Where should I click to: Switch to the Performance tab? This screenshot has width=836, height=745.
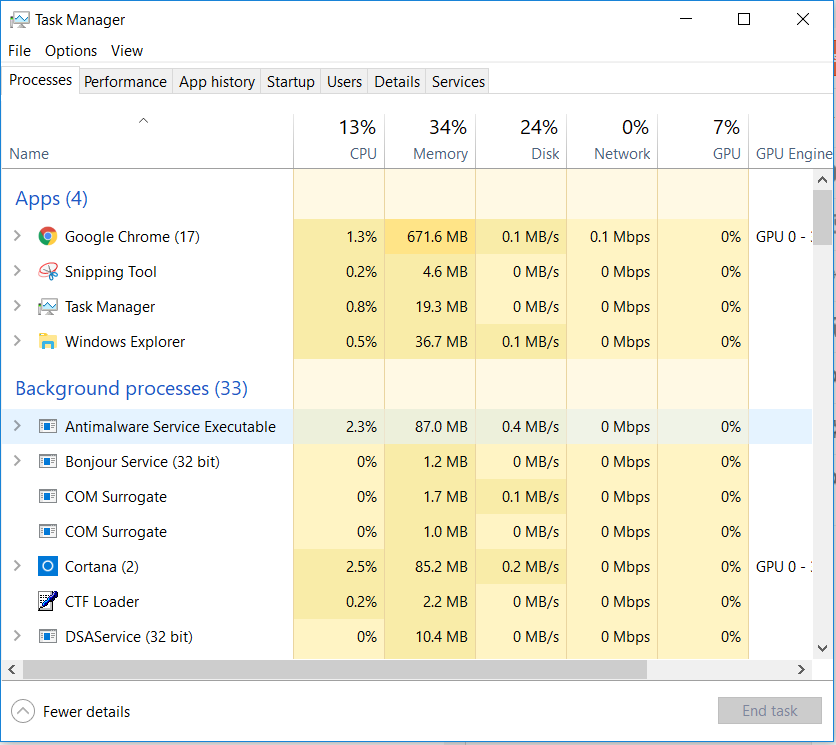(125, 81)
